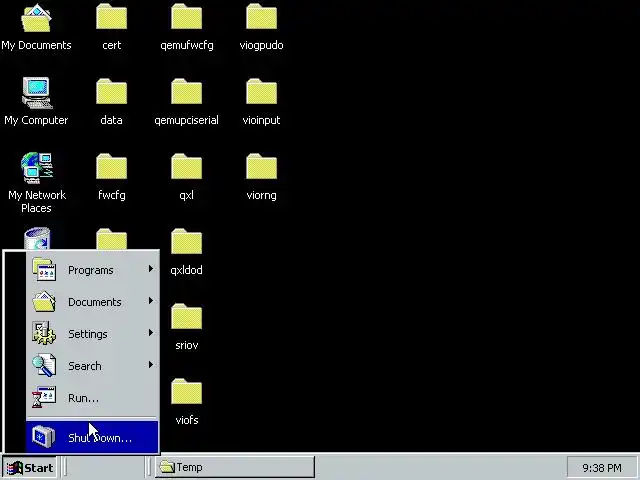The width and height of the screenshot is (640, 480).
Task: Open Search in the Start menu
Action: click(92, 365)
